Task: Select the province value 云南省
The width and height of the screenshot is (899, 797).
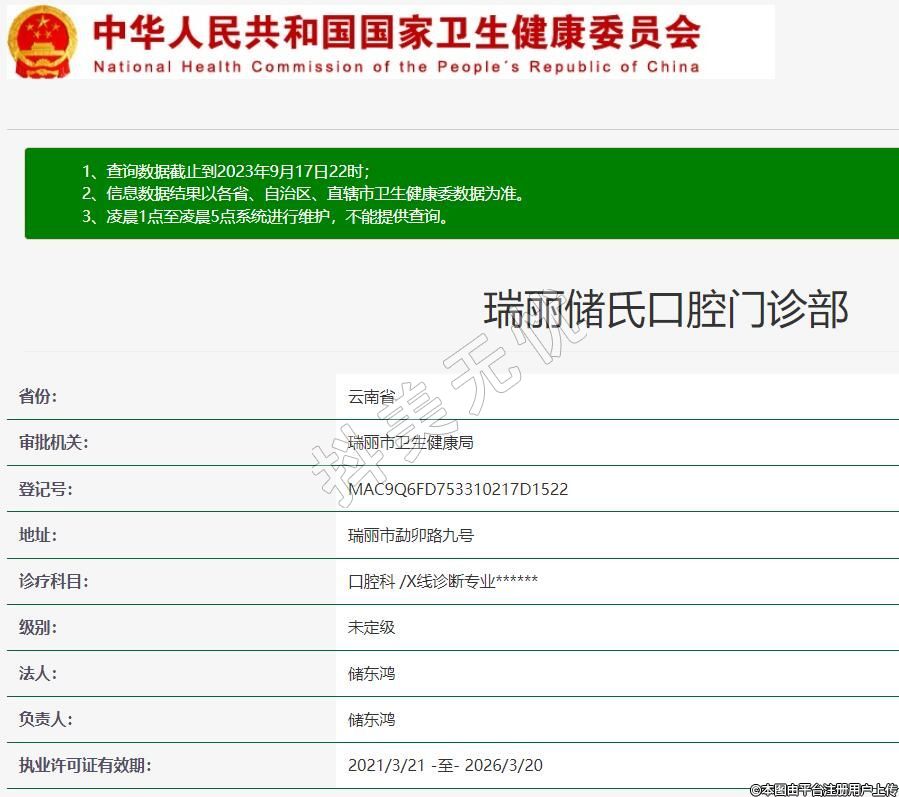Action: pyautogui.click(x=371, y=397)
